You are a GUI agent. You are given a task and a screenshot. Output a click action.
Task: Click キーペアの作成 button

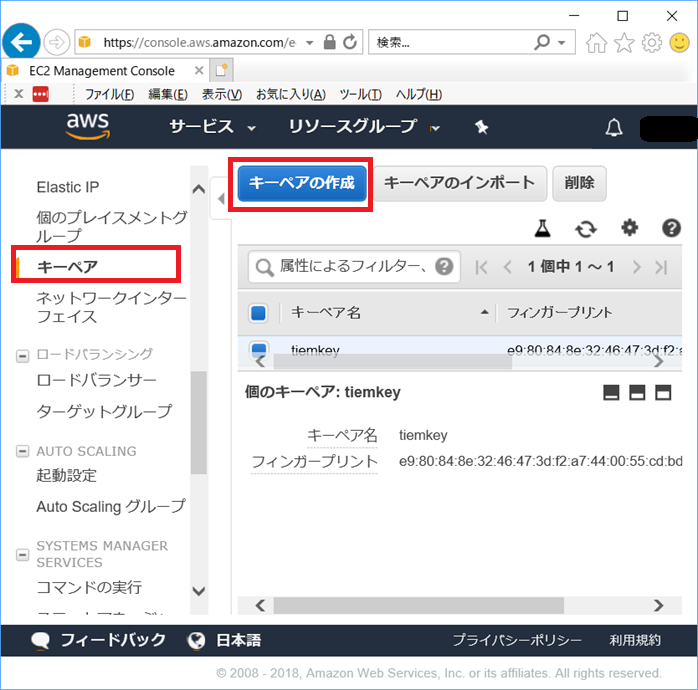tap(302, 183)
